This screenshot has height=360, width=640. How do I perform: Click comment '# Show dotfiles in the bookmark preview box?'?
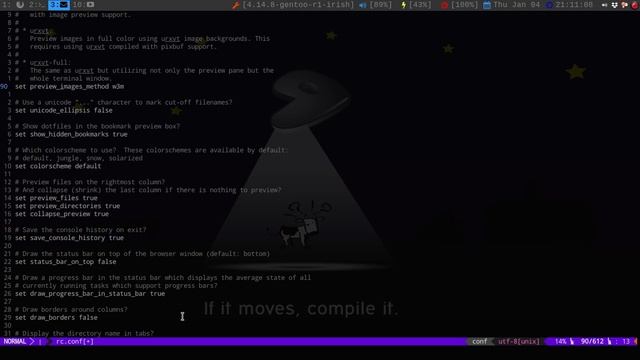click(x=98, y=126)
